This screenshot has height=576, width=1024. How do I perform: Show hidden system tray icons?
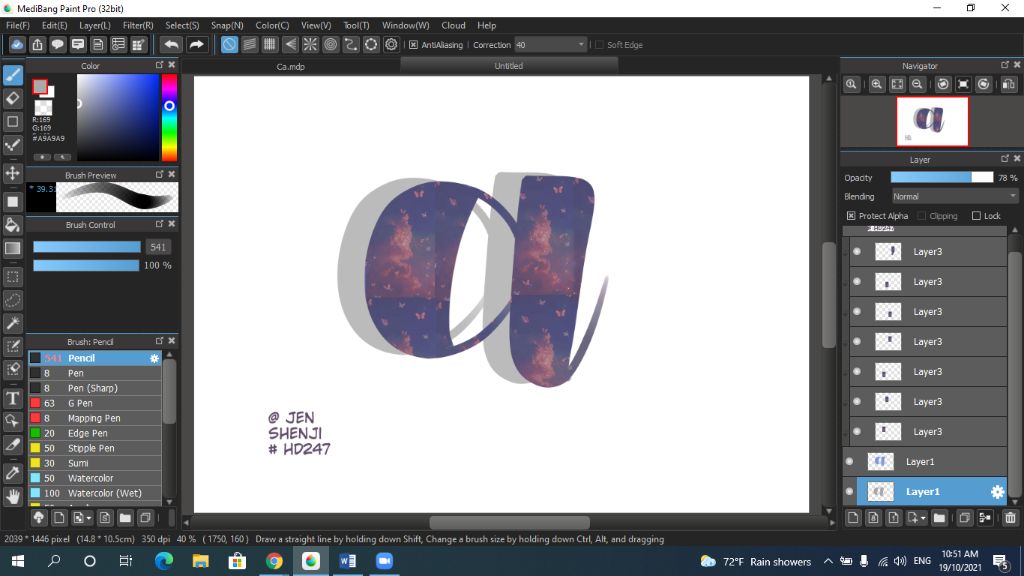827,561
